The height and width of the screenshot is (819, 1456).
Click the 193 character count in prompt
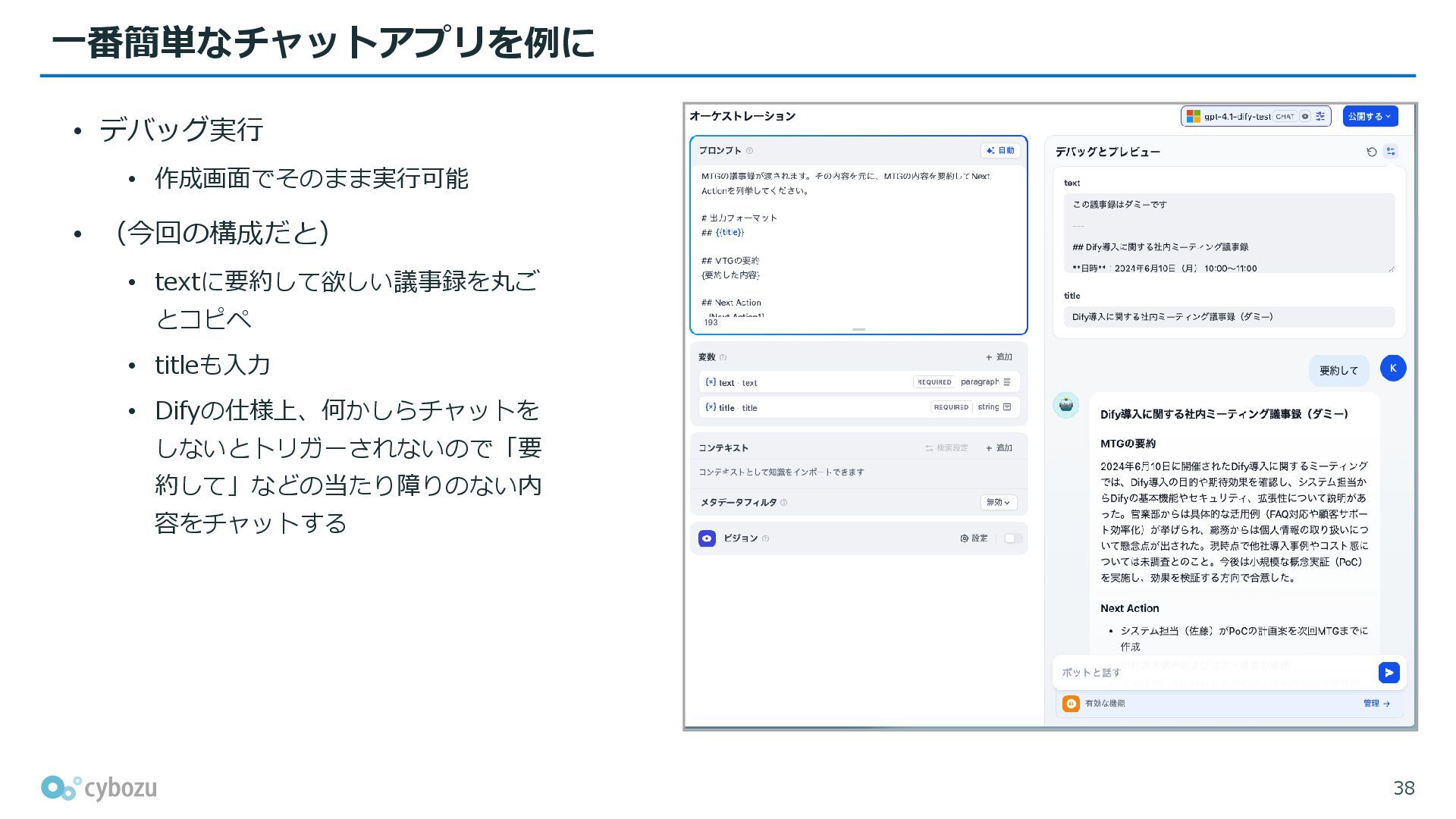pos(711,323)
